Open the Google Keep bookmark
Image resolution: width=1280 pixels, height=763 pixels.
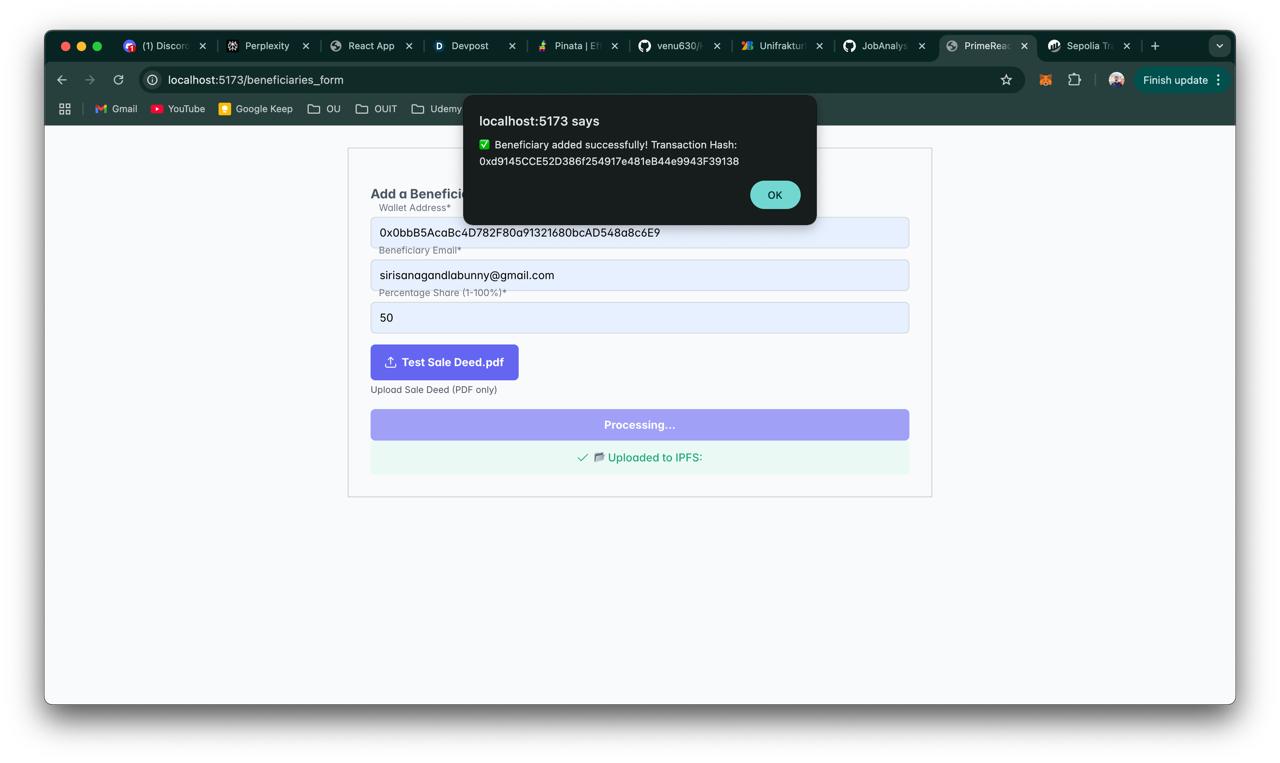(255, 109)
